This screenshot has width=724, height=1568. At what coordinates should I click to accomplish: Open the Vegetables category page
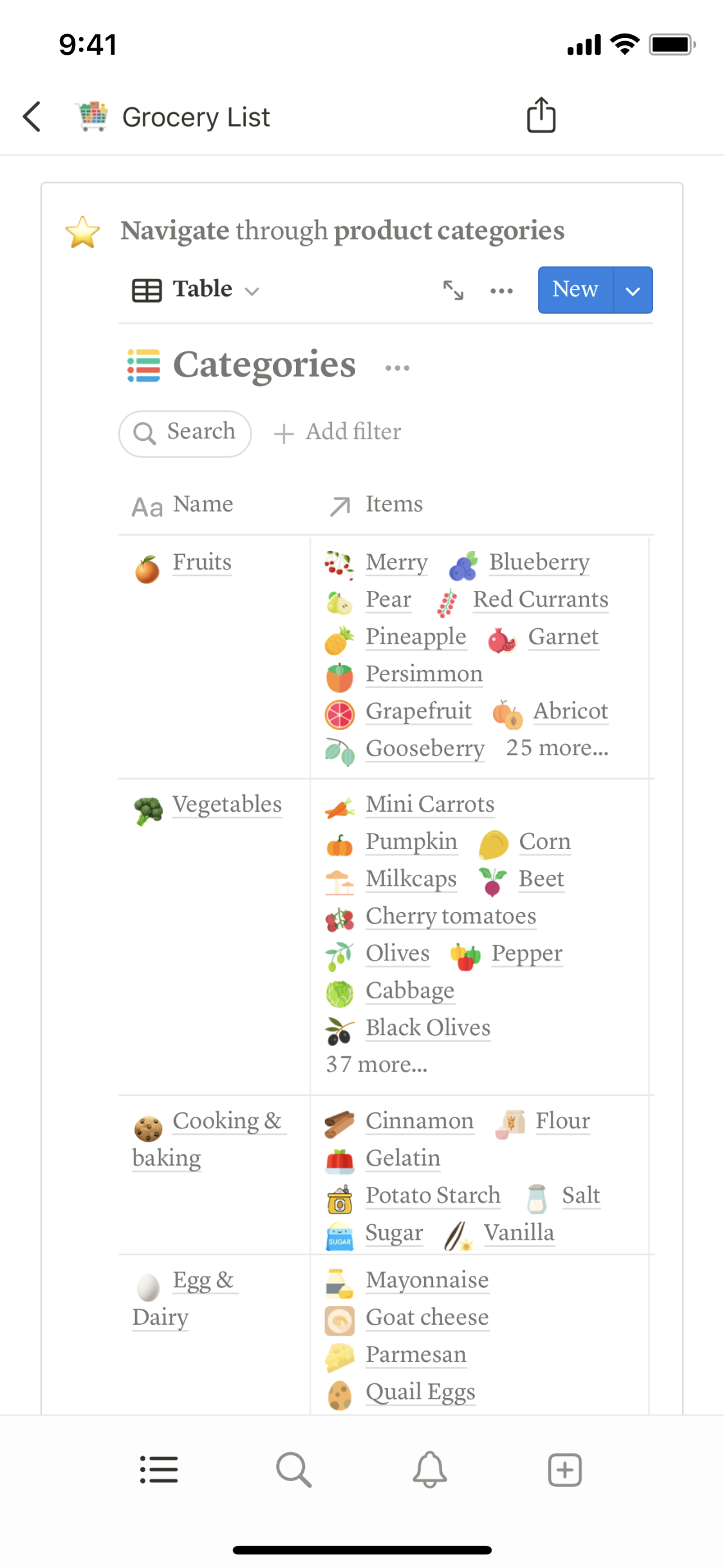pos(227,805)
